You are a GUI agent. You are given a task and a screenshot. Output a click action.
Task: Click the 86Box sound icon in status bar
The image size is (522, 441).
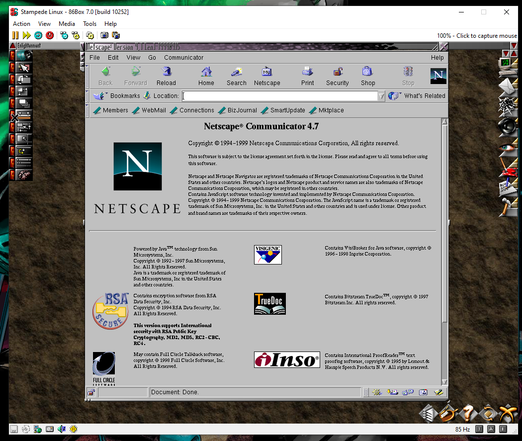click(x=61, y=429)
